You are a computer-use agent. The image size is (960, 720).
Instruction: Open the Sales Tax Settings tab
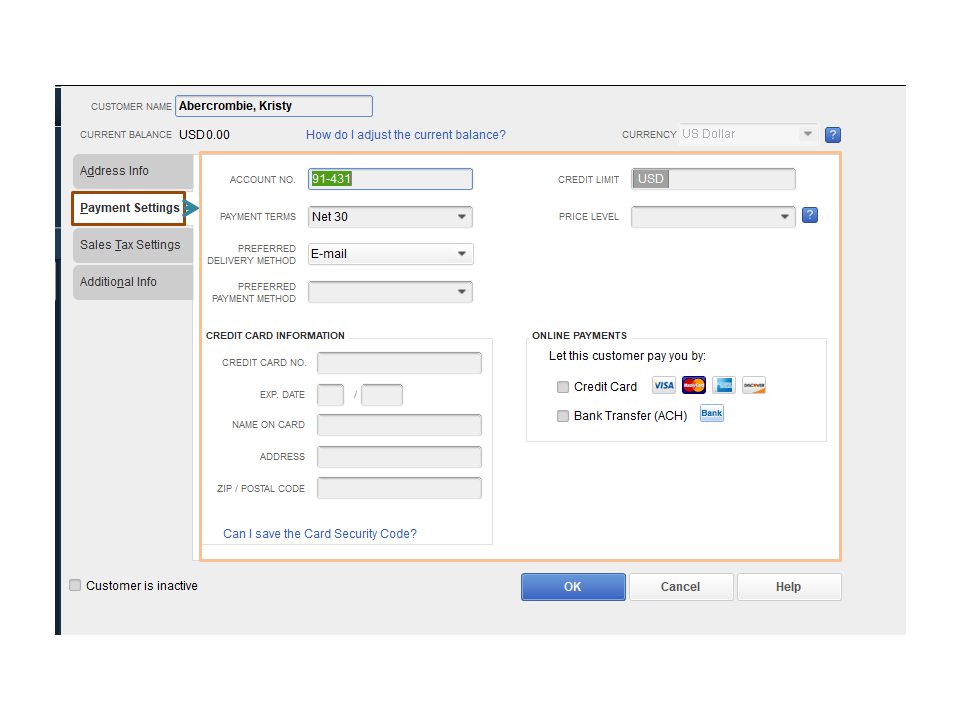132,244
